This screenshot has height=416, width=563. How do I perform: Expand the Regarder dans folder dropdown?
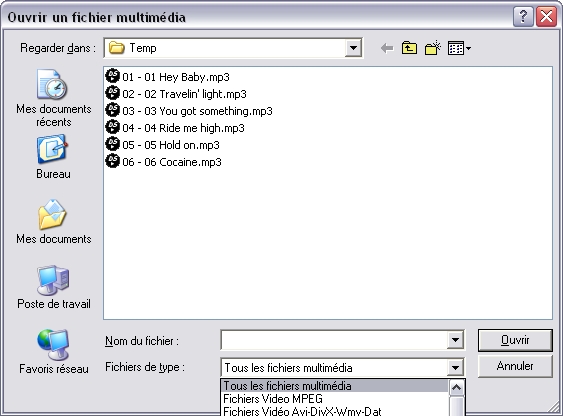pos(353,48)
